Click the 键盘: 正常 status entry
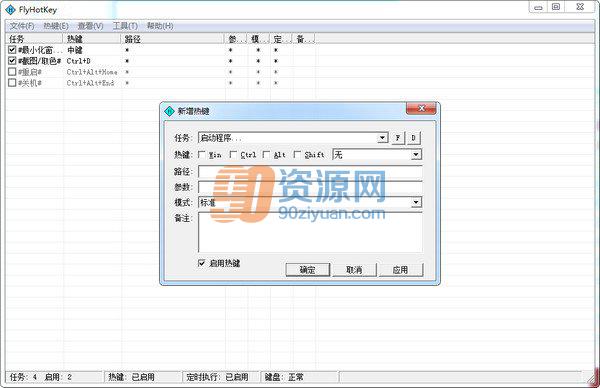600x388 pixels. tap(299, 377)
